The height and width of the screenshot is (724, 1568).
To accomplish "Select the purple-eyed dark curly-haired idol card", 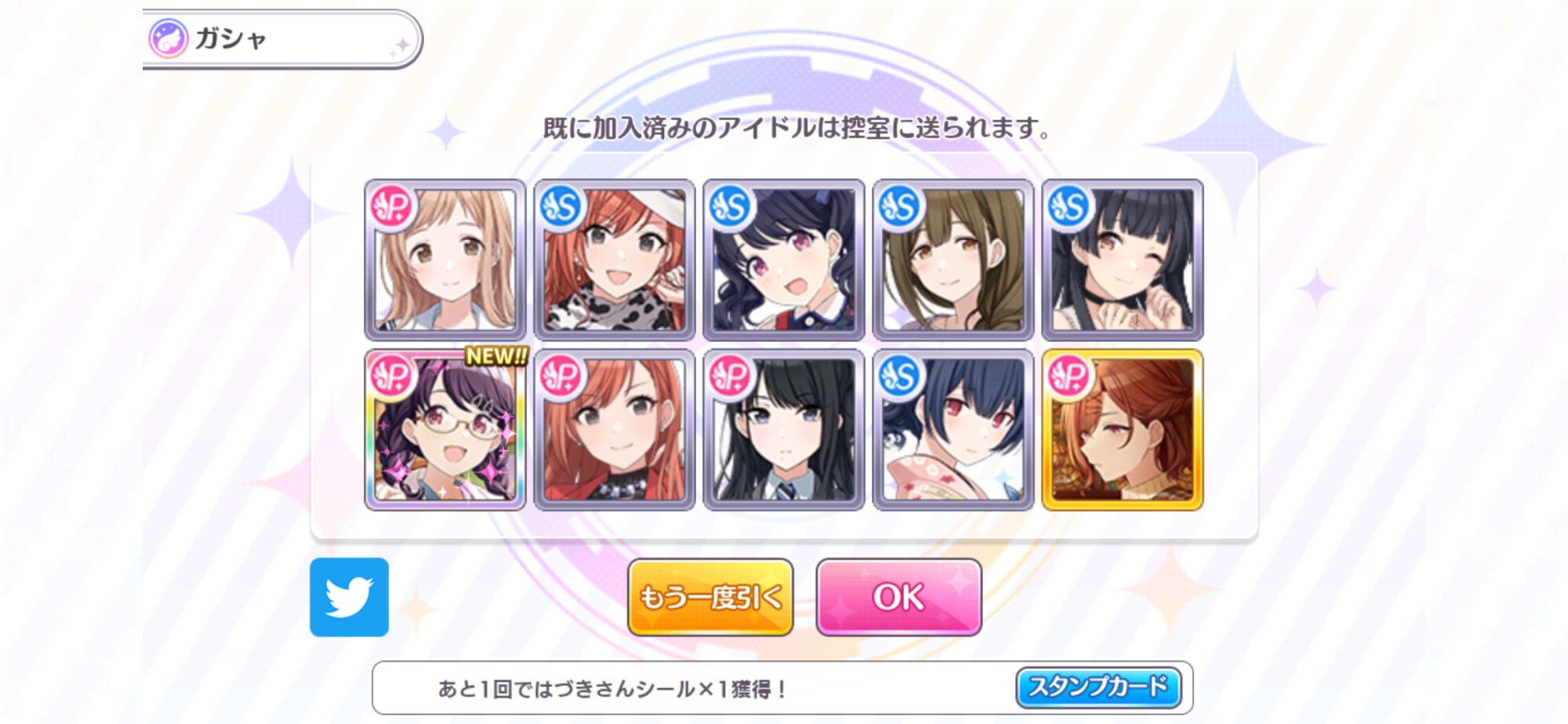I will click(784, 260).
